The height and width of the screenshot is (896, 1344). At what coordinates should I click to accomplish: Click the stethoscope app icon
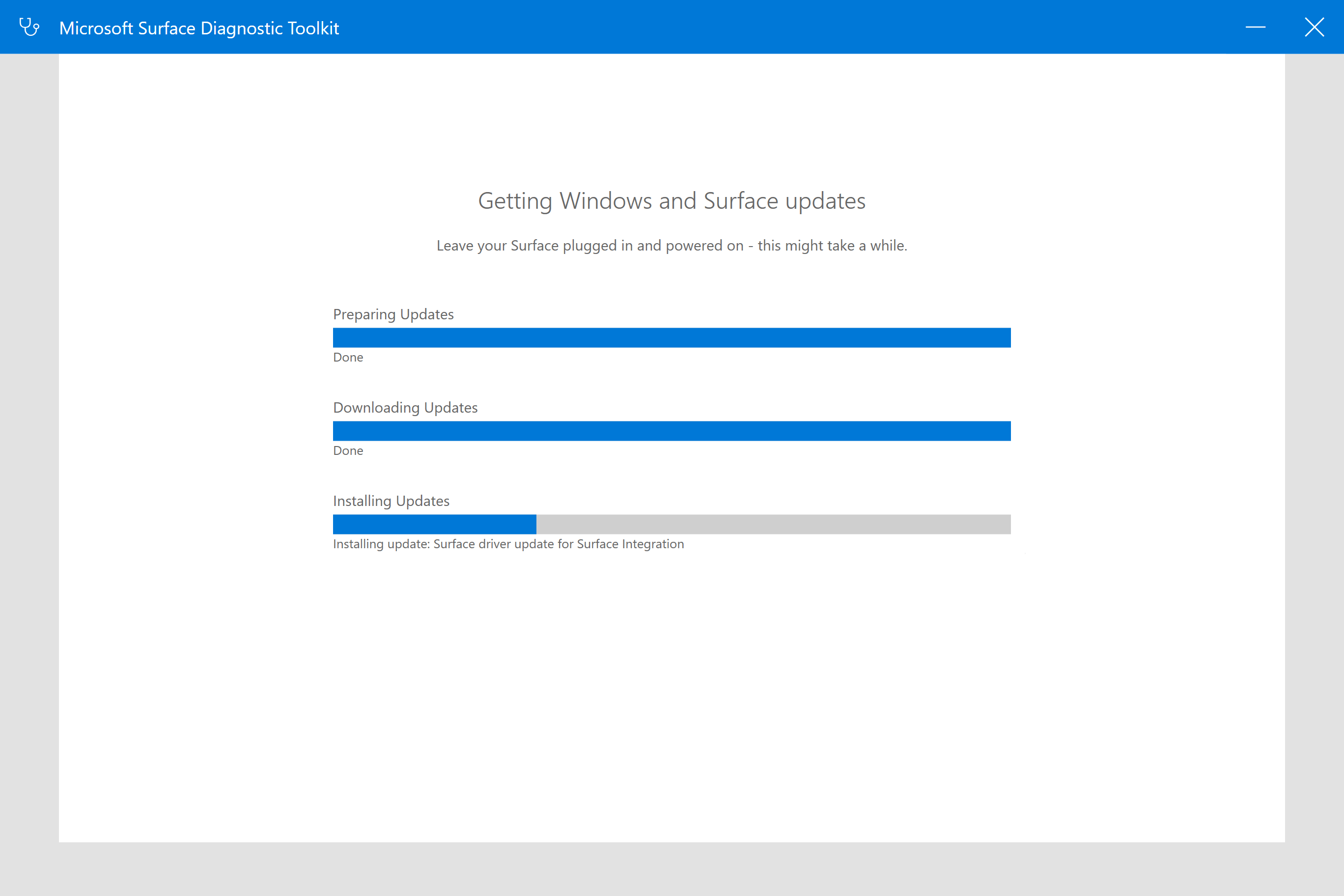click(x=29, y=27)
